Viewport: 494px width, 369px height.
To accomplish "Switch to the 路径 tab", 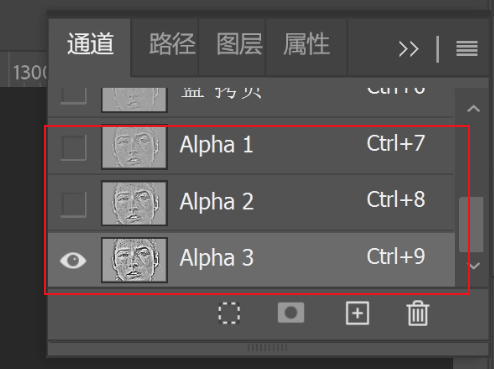I will [172, 44].
